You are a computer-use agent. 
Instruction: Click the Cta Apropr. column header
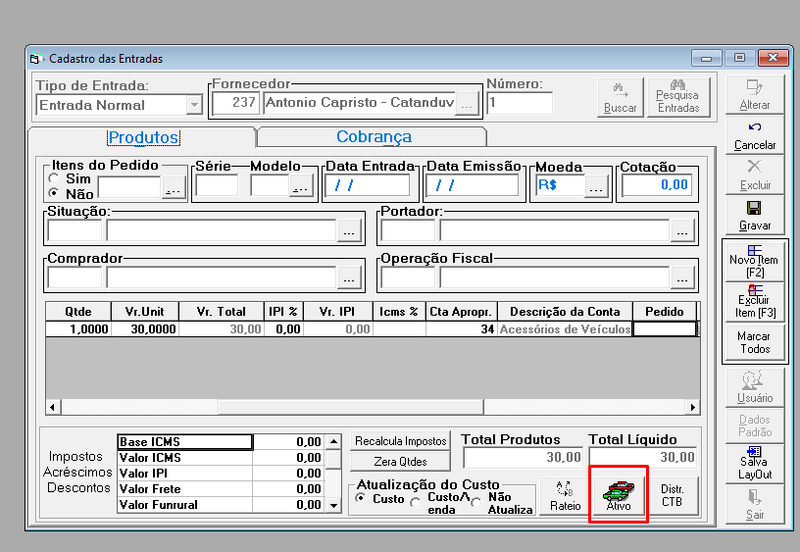tap(461, 312)
